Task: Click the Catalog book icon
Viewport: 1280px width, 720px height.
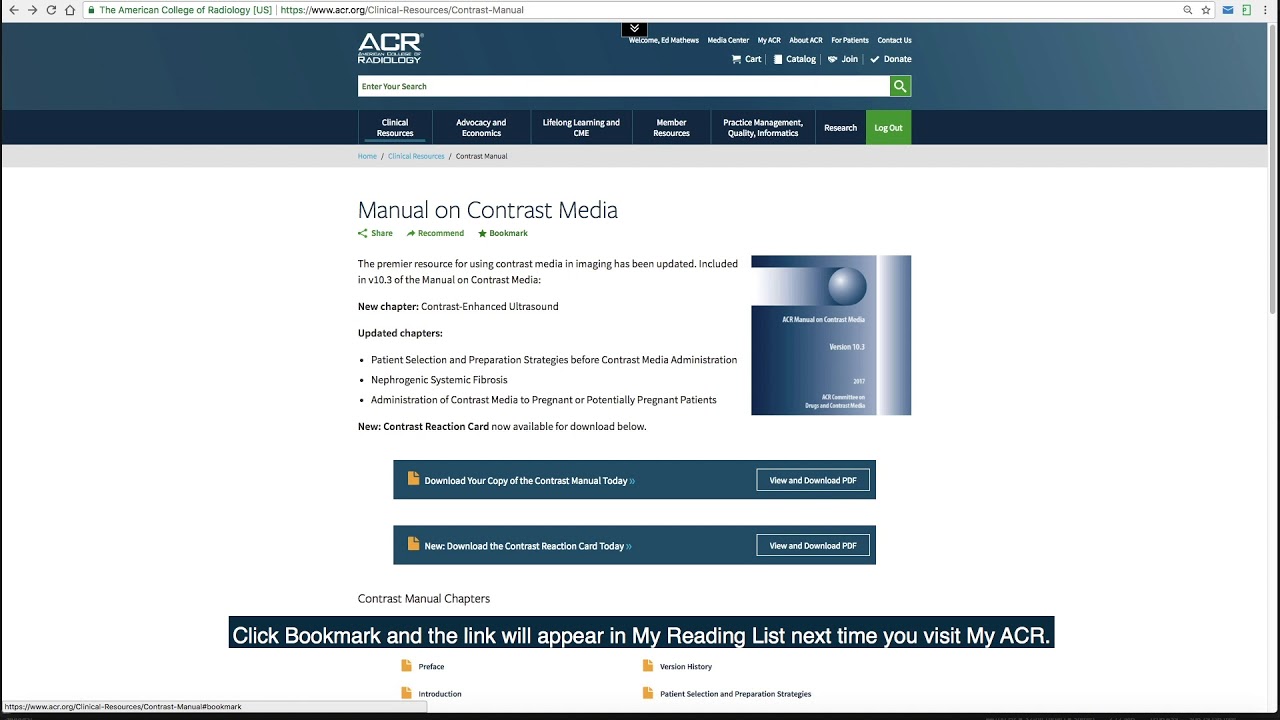Action: pos(778,59)
